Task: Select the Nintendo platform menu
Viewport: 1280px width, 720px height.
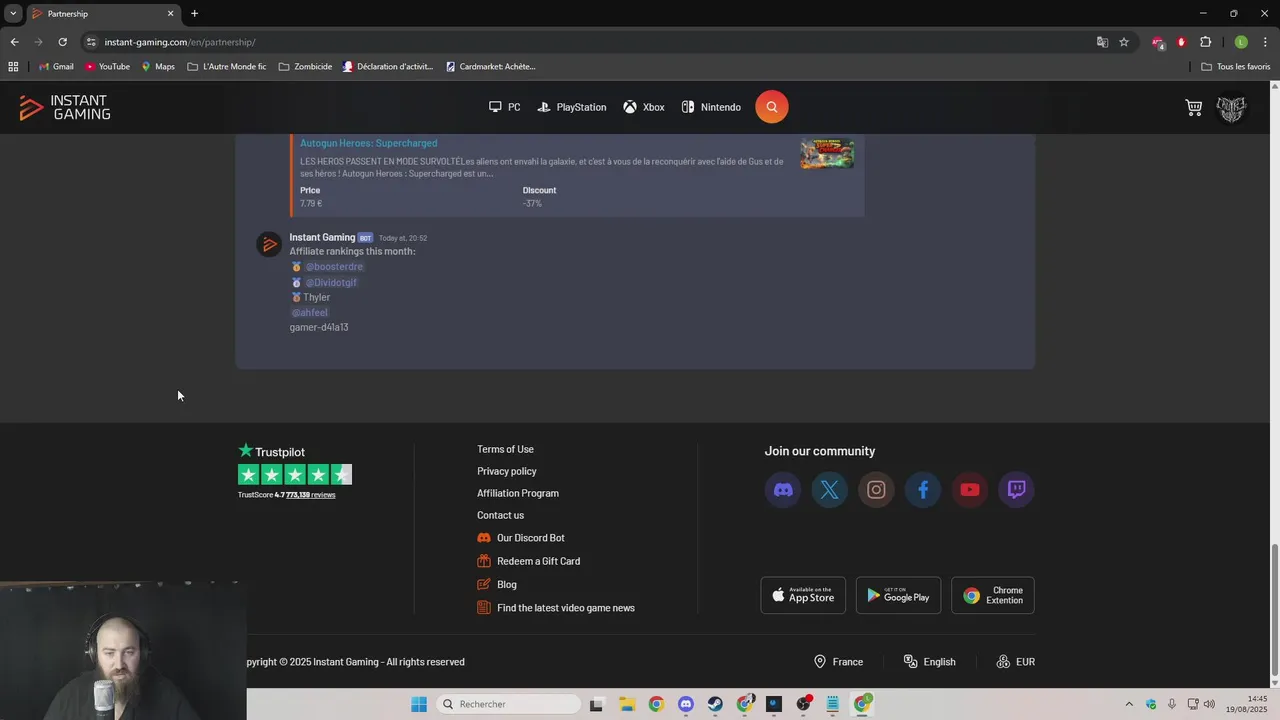Action: [711, 107]
